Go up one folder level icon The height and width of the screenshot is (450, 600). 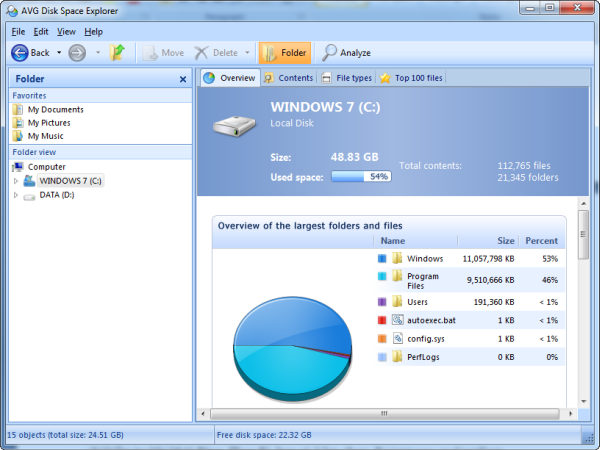117,52
